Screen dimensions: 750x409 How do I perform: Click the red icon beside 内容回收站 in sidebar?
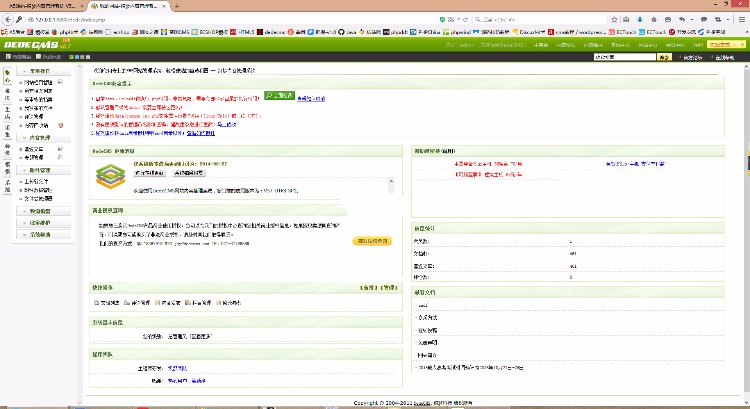[61, 125]
